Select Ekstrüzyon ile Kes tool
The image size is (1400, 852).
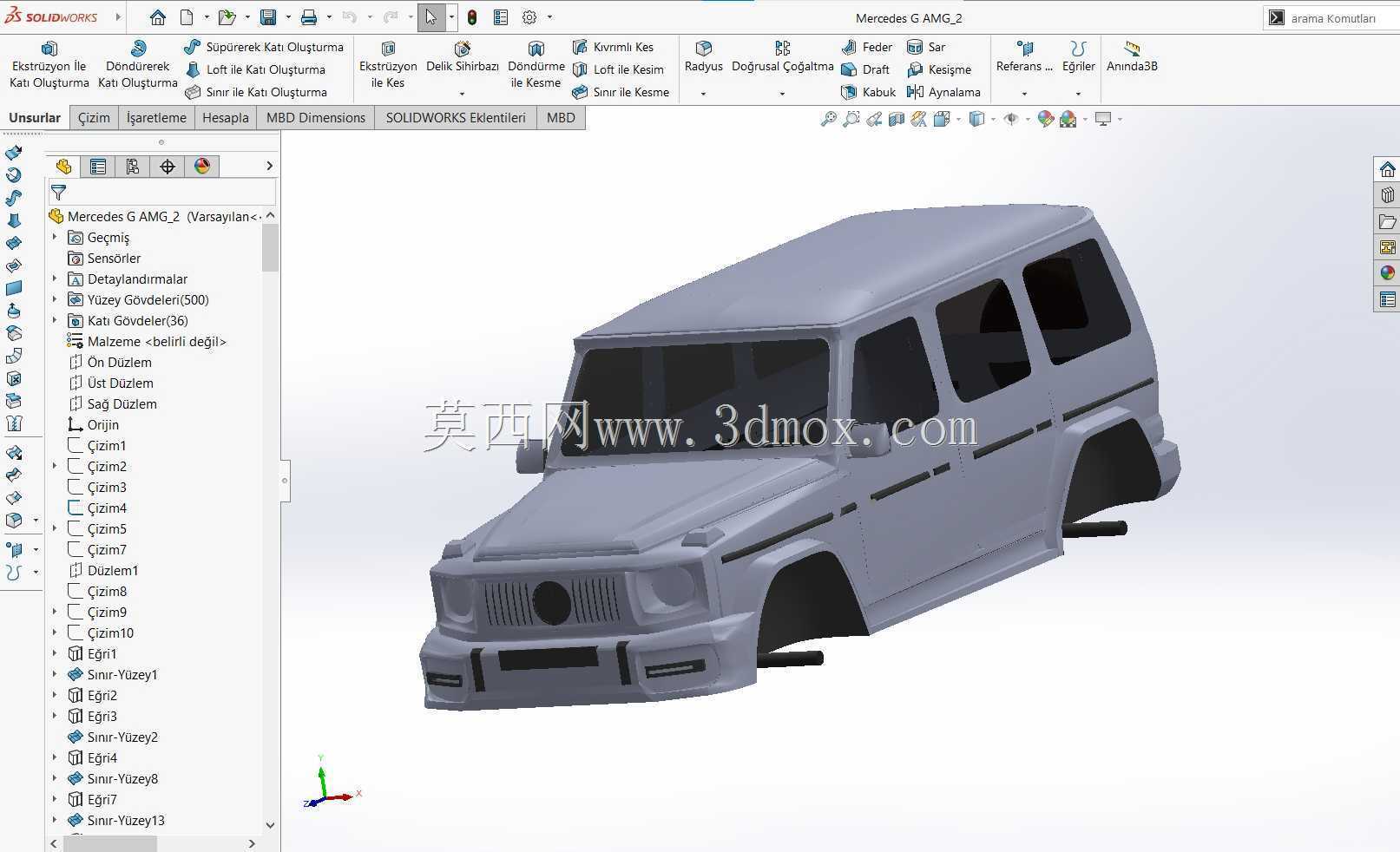tap(388, 64)
